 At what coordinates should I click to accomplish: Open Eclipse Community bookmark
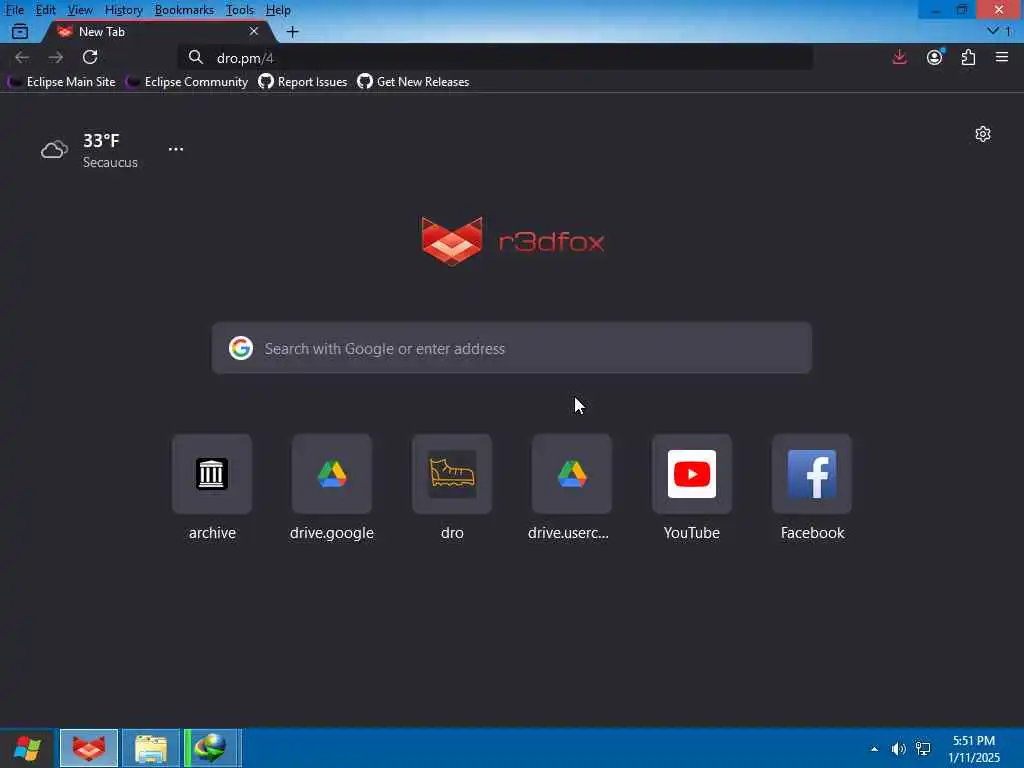click(x=187, y=82)
